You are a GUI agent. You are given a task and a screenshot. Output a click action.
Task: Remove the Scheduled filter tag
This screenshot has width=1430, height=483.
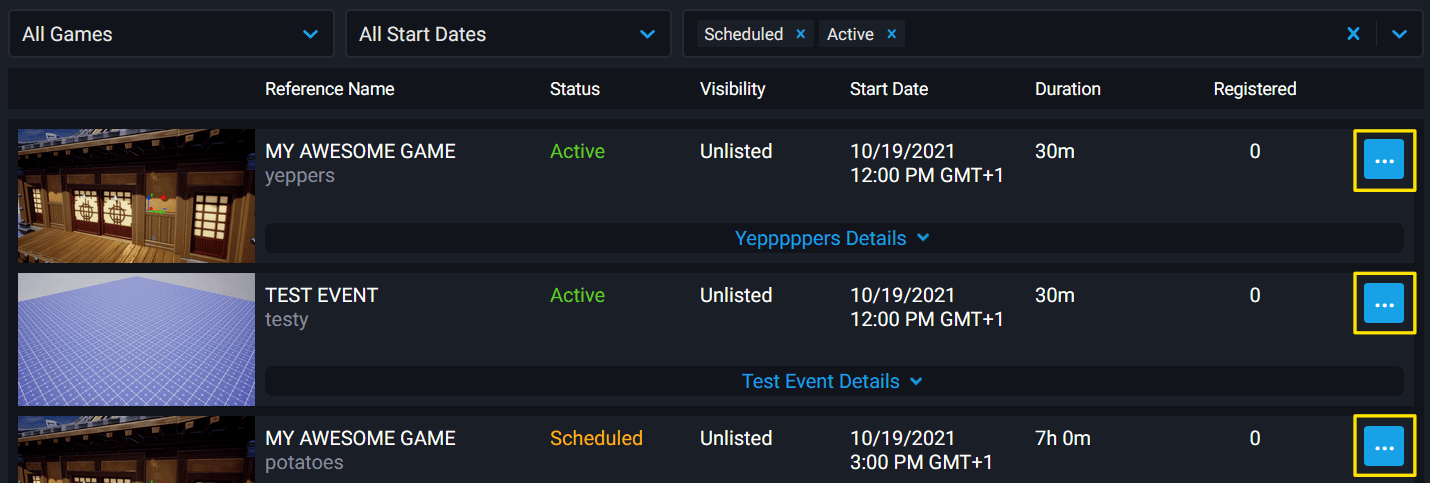(800, 34)
